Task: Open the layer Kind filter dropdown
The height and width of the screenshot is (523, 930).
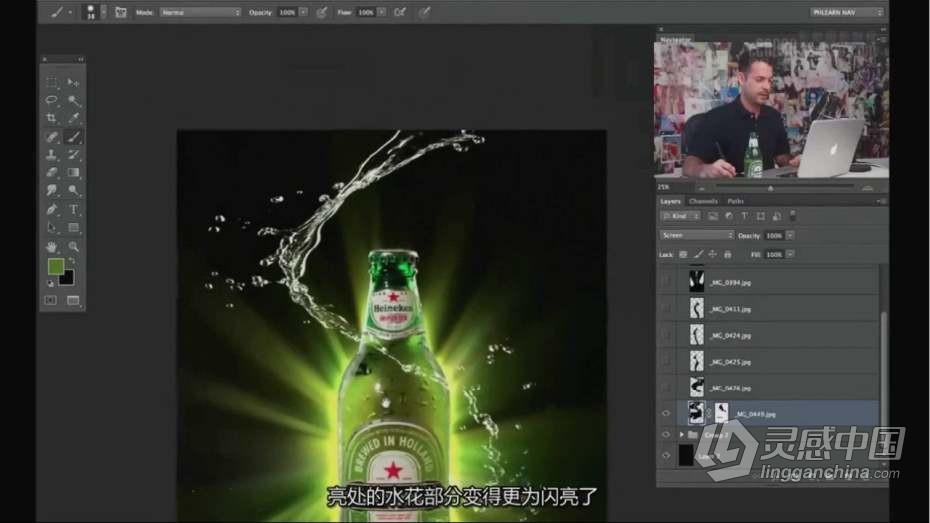Action: (x=680, y=216)
